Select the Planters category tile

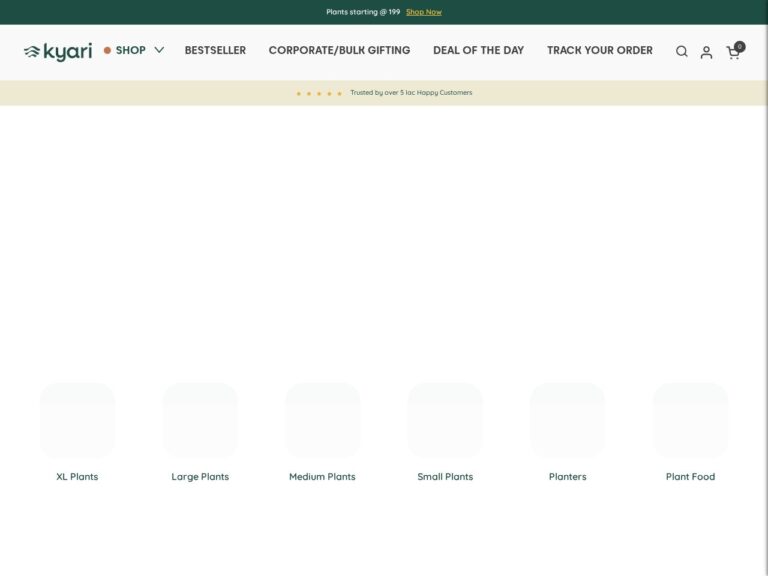pos(567,420)
